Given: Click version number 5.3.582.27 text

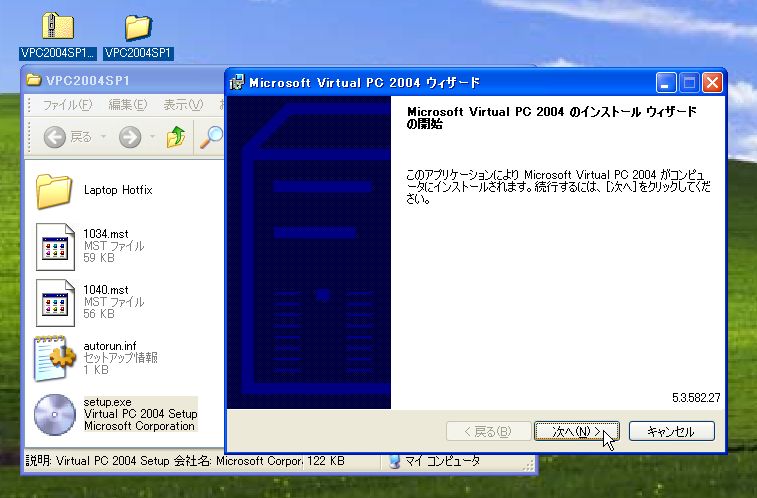Looking at the screenshot, I should coord(696,398).
